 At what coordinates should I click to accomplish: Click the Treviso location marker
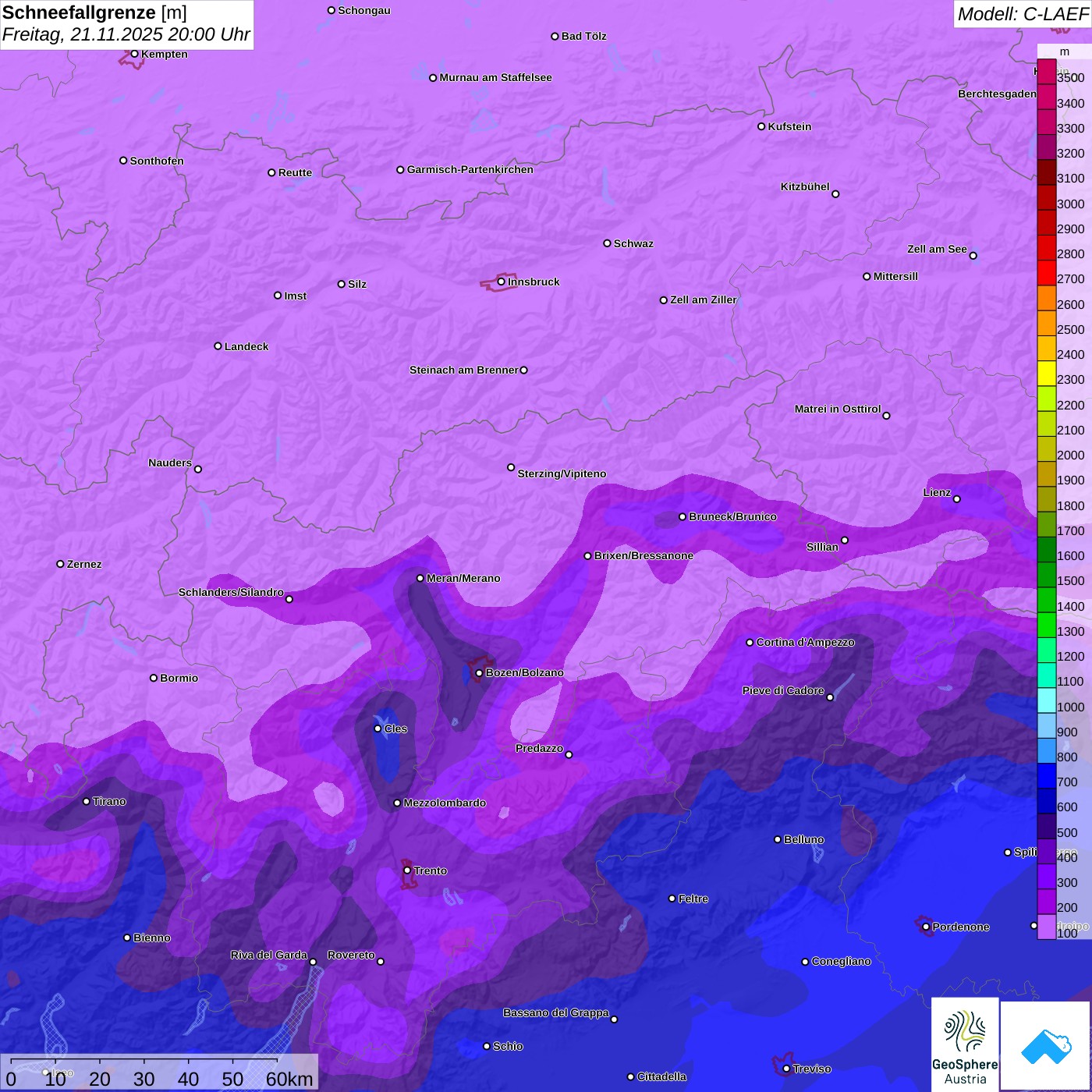786,1069
